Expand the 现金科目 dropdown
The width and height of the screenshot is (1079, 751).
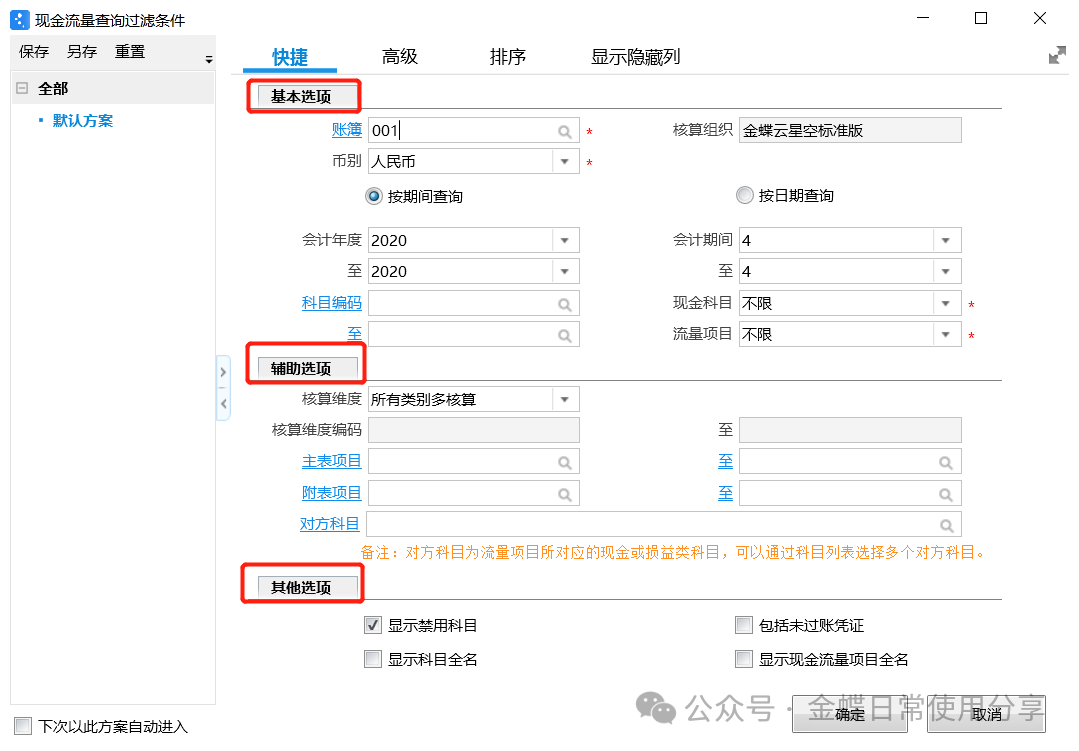946,304
